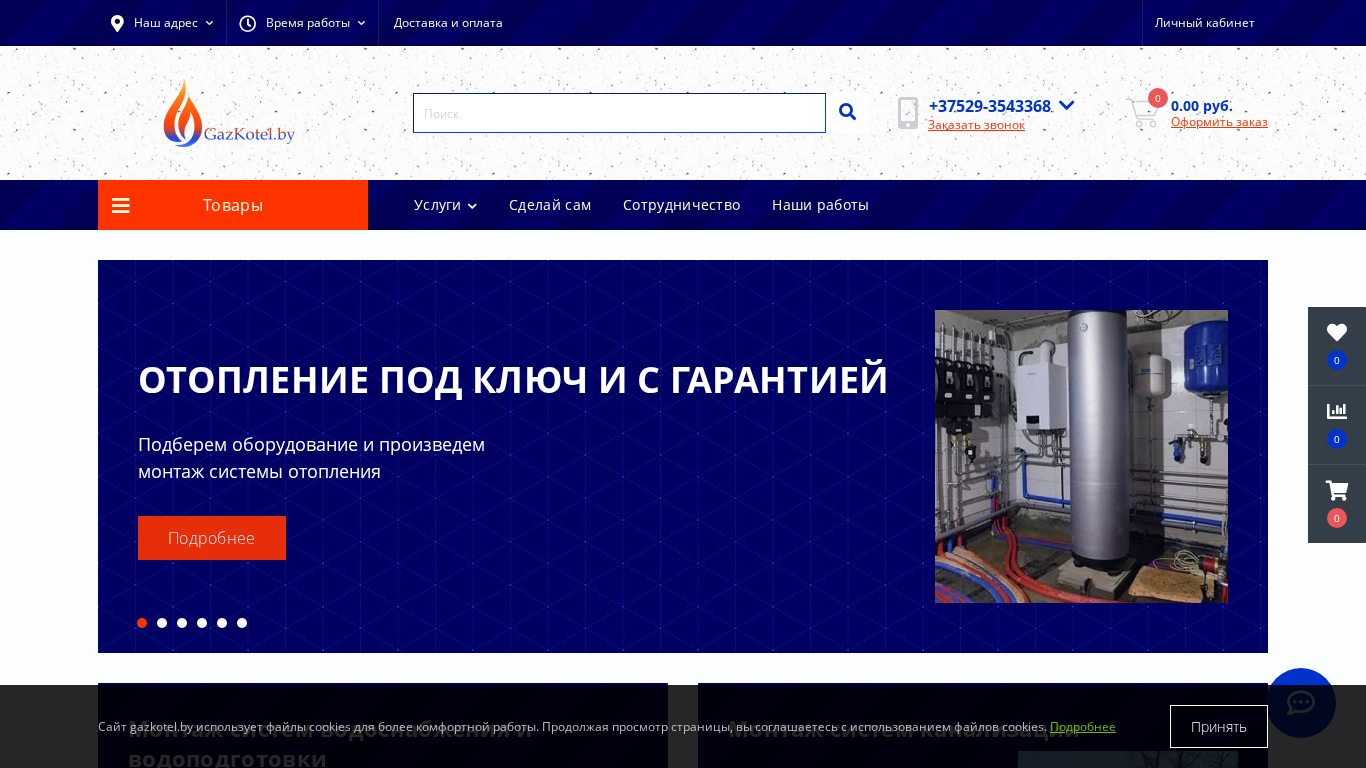Expand the Услуги menu
Screen dimensions: 1366x768
point(445,205)
